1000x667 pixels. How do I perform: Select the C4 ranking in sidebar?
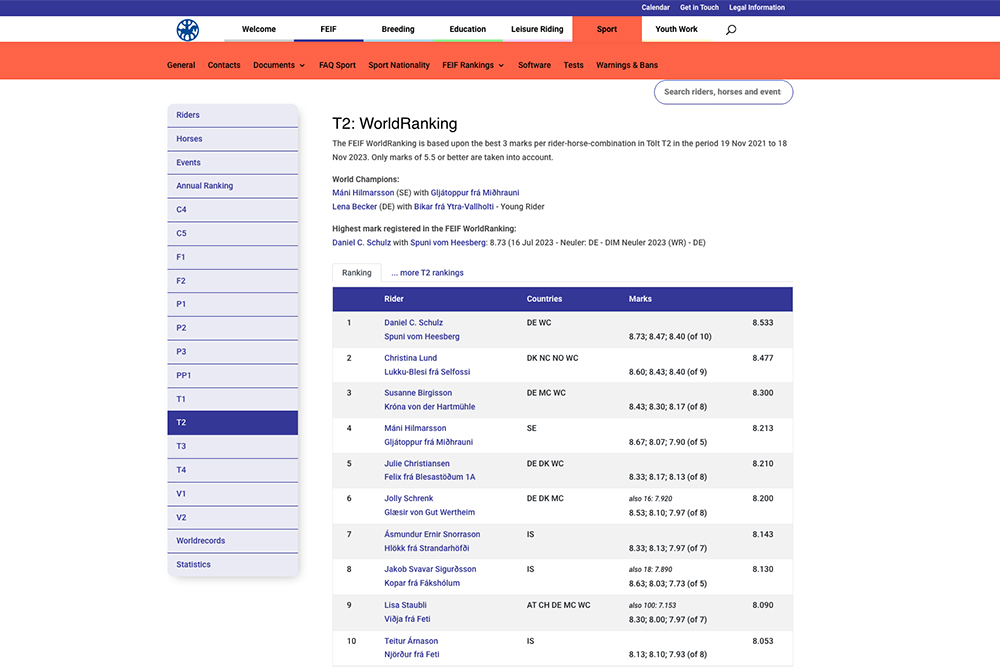tap(233, 210)
